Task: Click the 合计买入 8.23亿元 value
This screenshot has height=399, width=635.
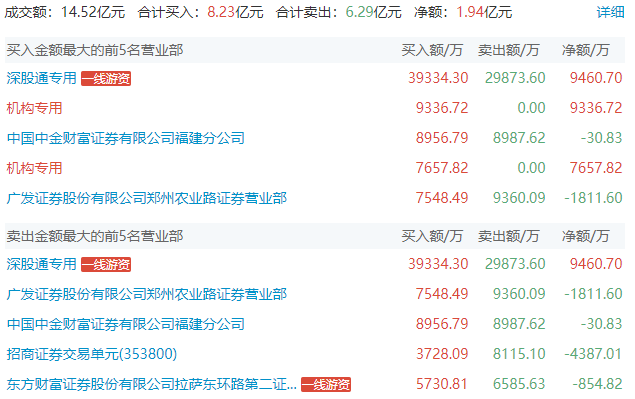Action: [x=200, y=12]
